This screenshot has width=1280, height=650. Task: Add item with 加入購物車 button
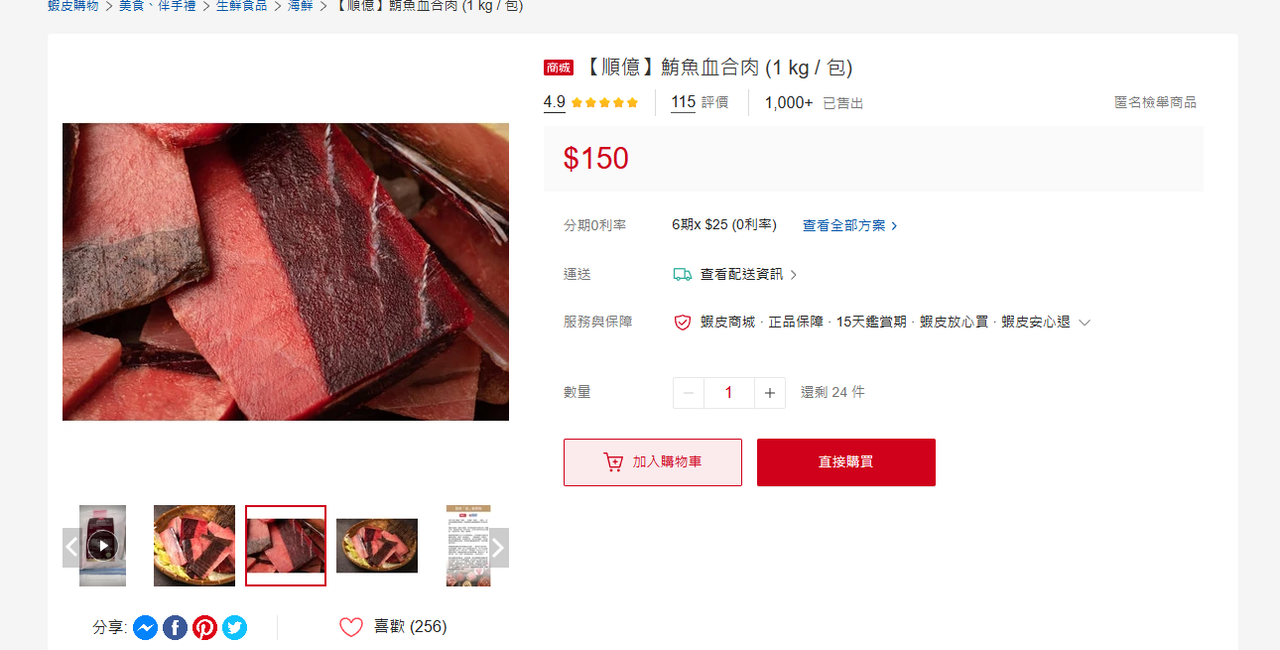tap(653, 462)
